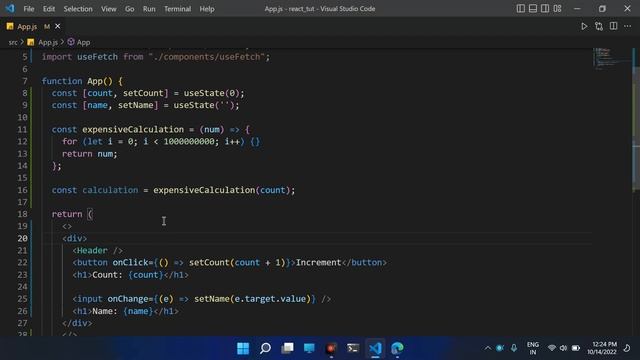Open the ENG IN language switcher

(533, 348)
